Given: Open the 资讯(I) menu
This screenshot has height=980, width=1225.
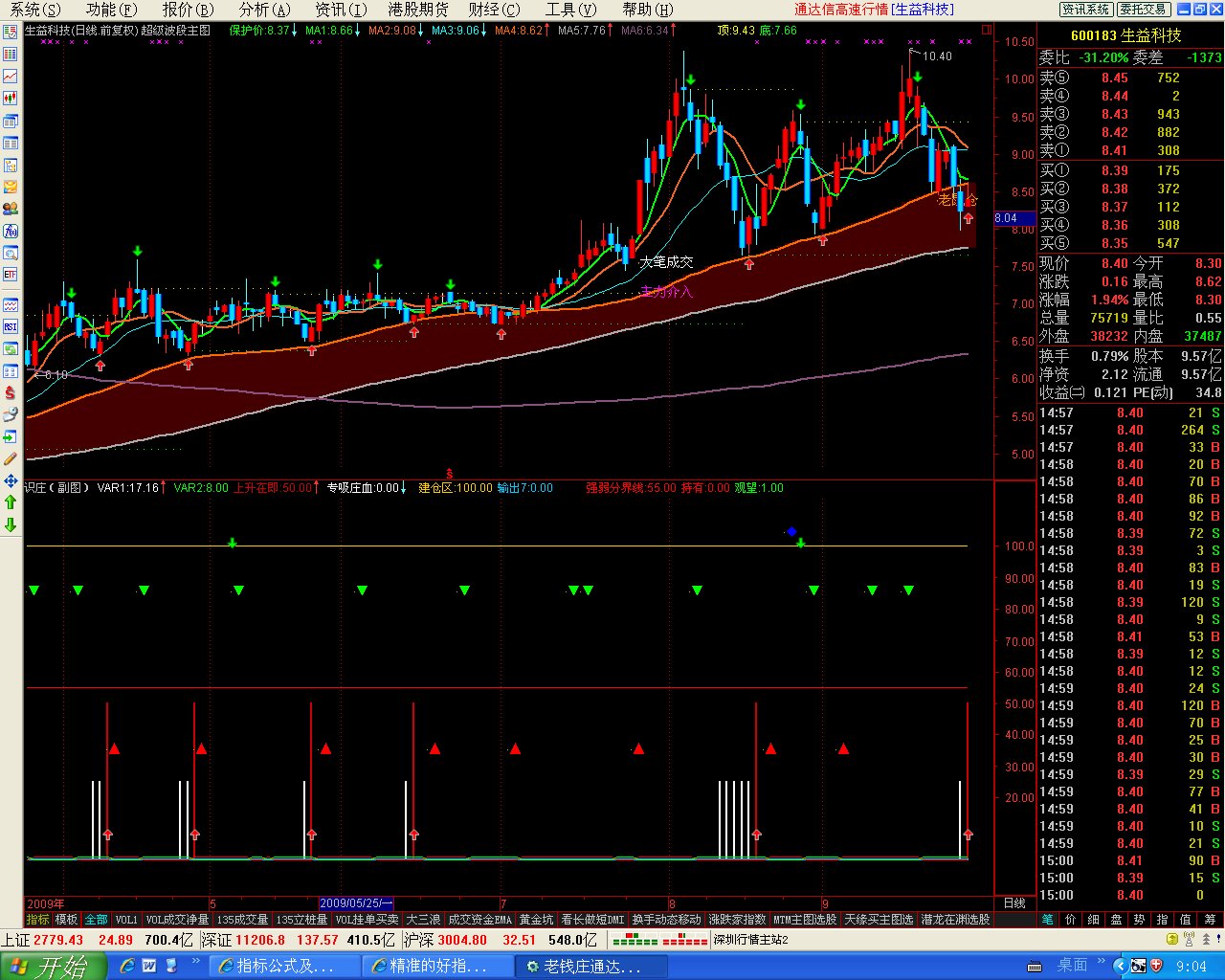Looking at the screenshot, I should (x=342, y=10).
